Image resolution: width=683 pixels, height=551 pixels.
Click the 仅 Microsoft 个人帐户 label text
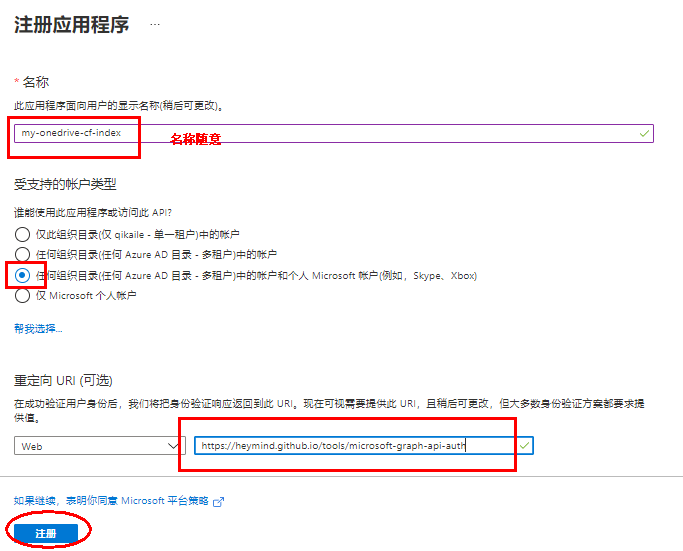pos(86,296)
